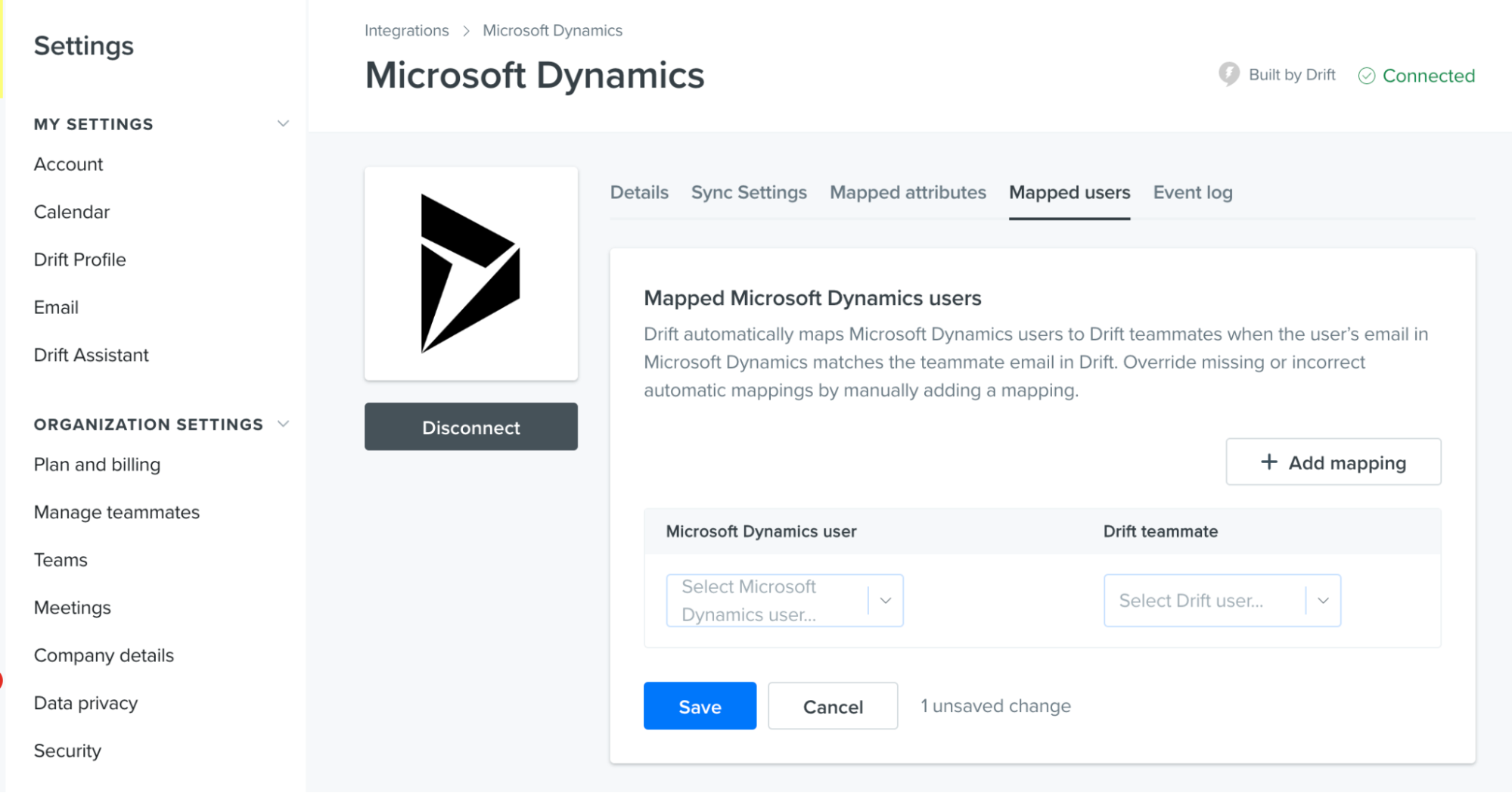Click the Connected green checkmark icon
This screenshot has height=793, width=1512.
(1366, 76)
